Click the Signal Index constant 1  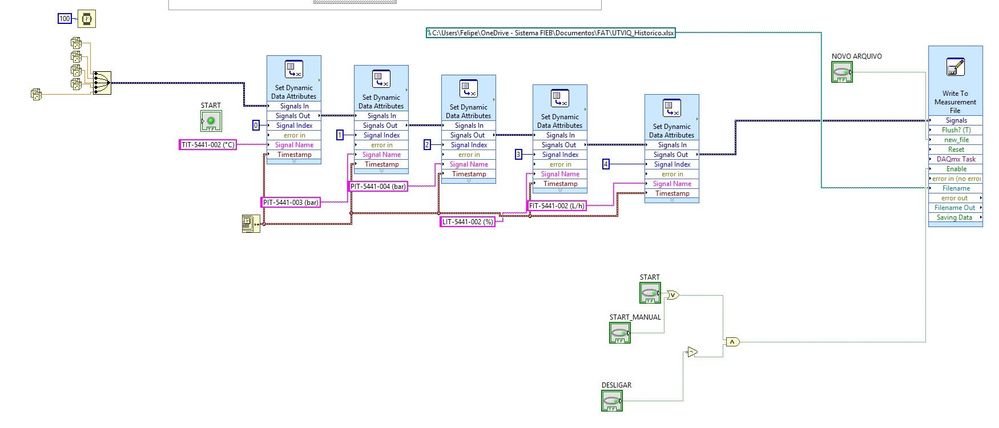pyautogui.click(x=340, y=135)
